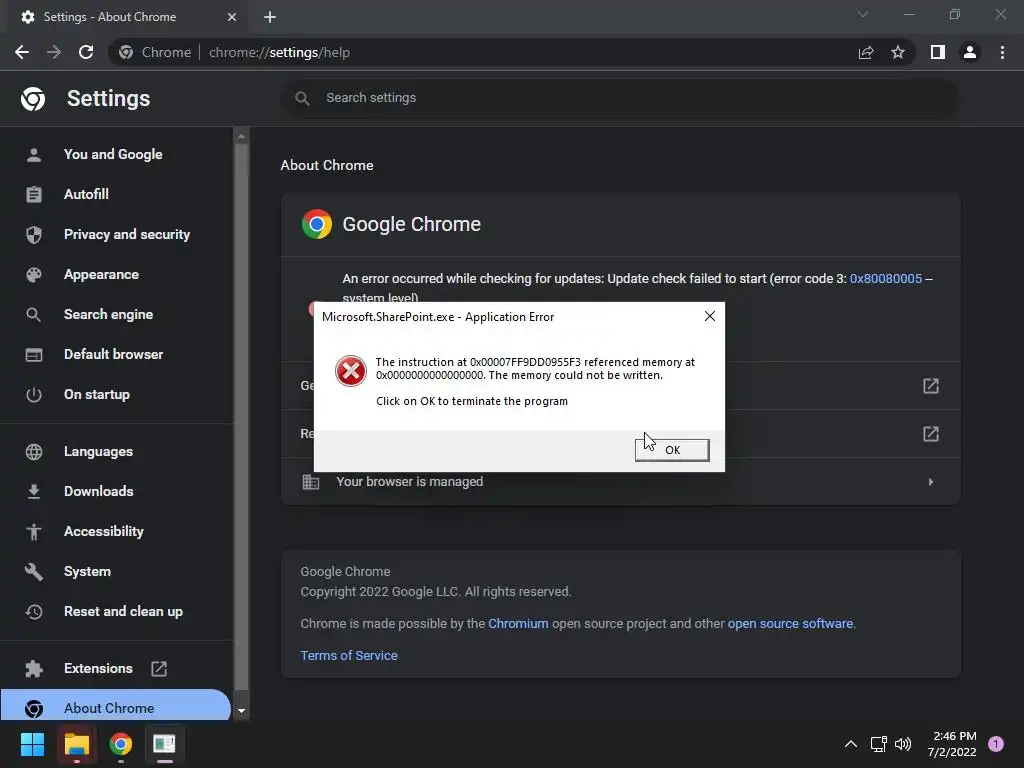This screenshot has height=768, width=1024.
Task: Click the forward navigation arrow
Action: pos(54,52)
